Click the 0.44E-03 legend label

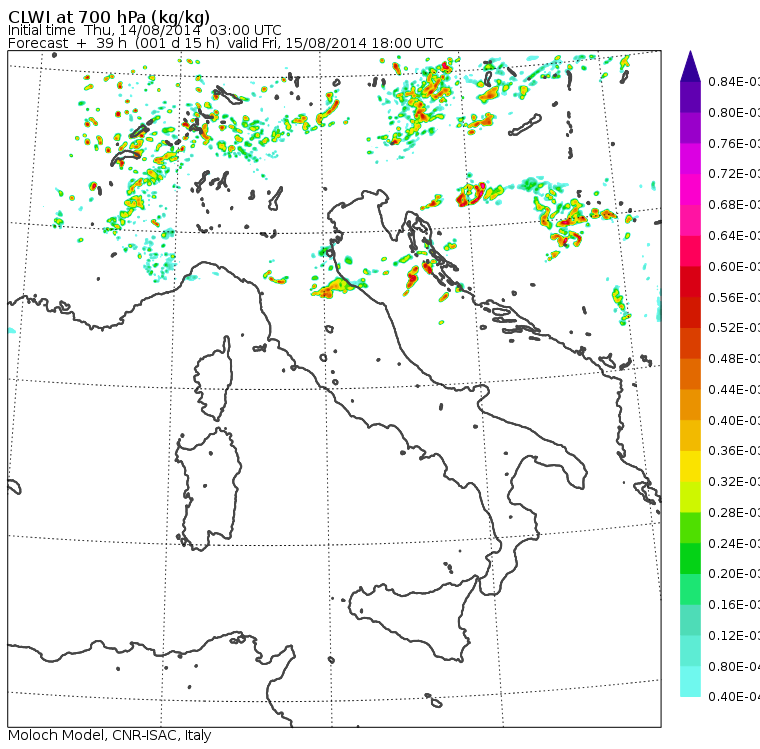point(734,390)
